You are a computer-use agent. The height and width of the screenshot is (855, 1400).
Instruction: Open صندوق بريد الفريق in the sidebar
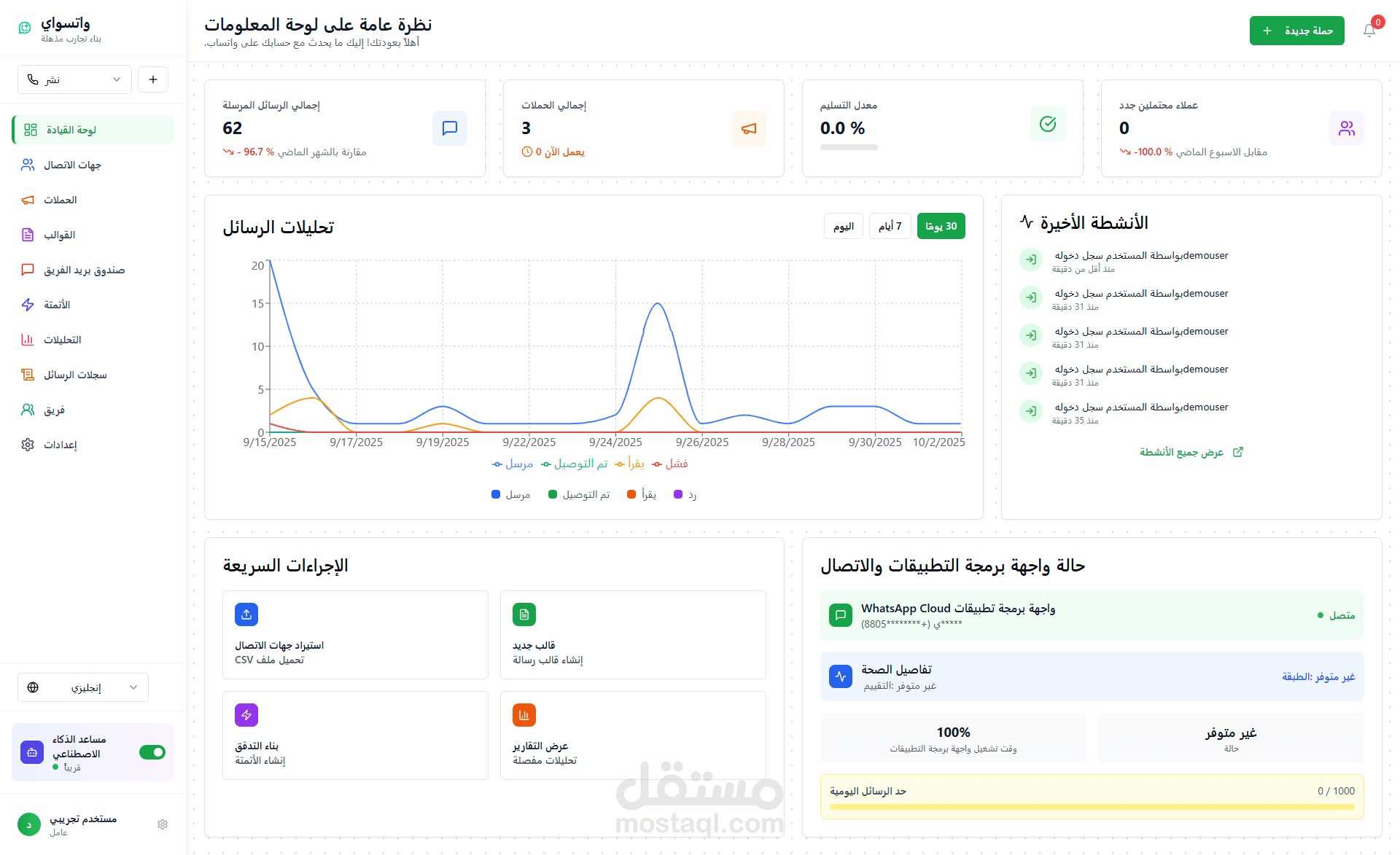click(93, 270)
